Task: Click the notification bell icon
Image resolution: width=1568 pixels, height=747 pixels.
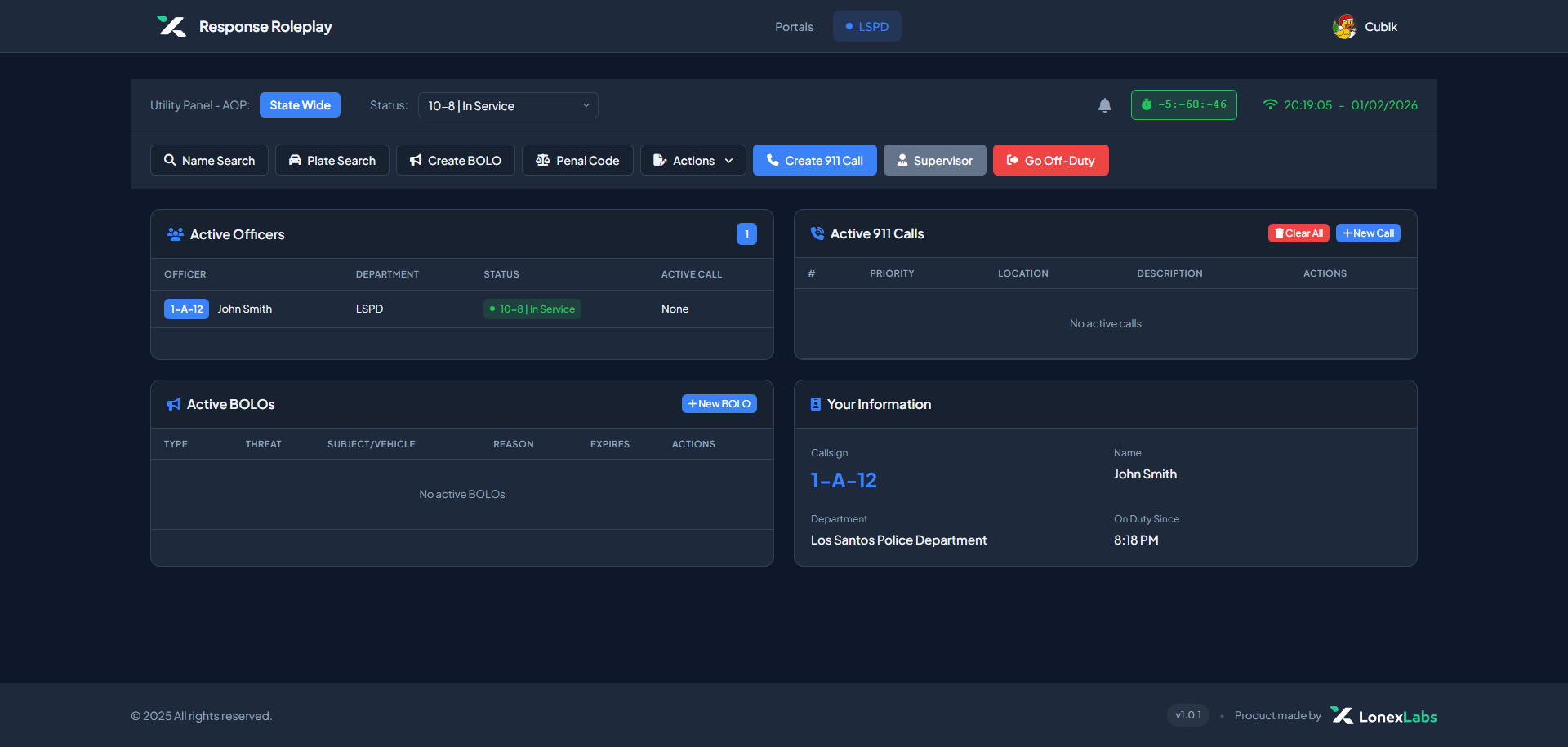Action: click(x=1104, y=105)
